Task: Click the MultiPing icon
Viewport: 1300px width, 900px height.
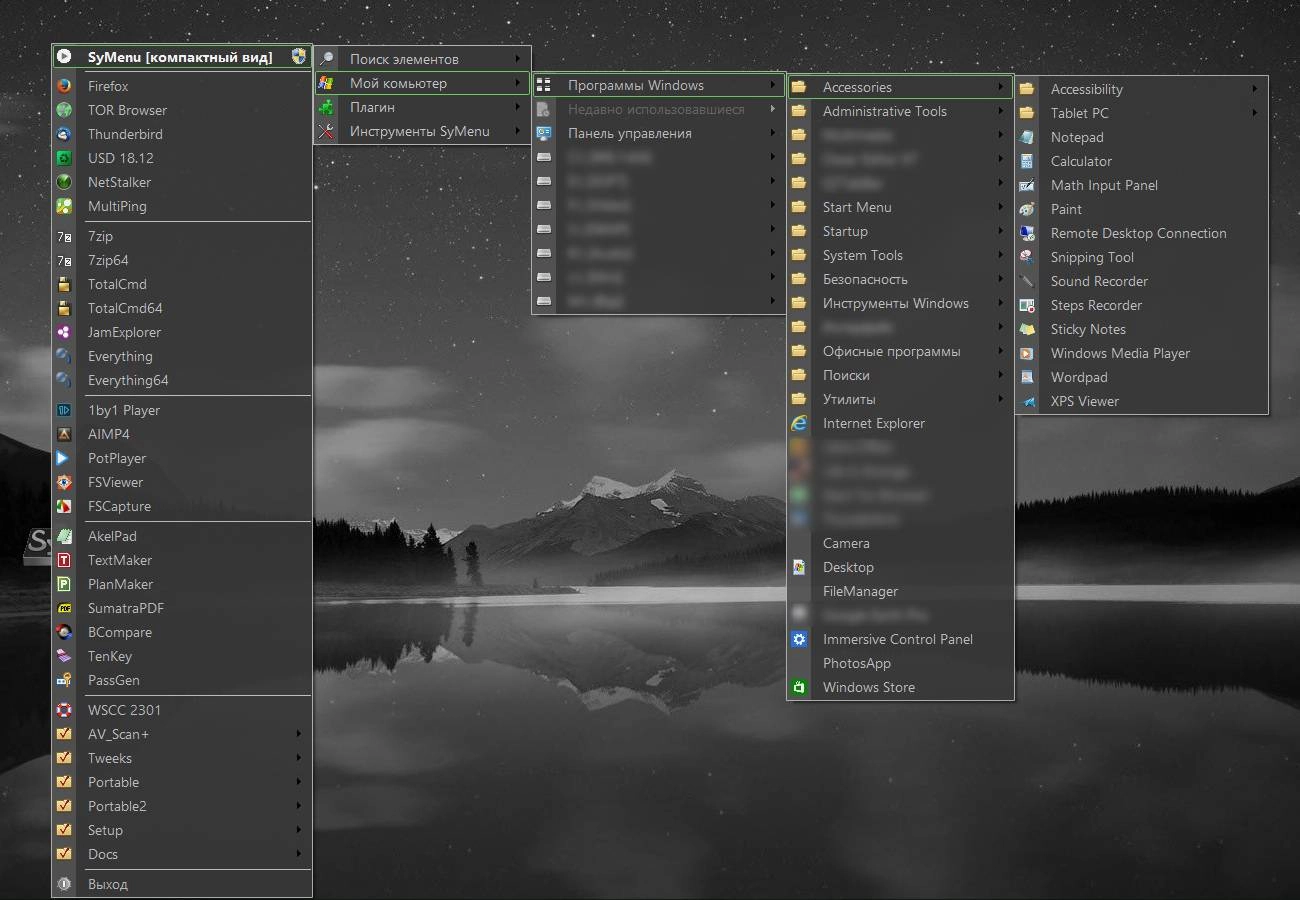Action: (x=64, y=206)
